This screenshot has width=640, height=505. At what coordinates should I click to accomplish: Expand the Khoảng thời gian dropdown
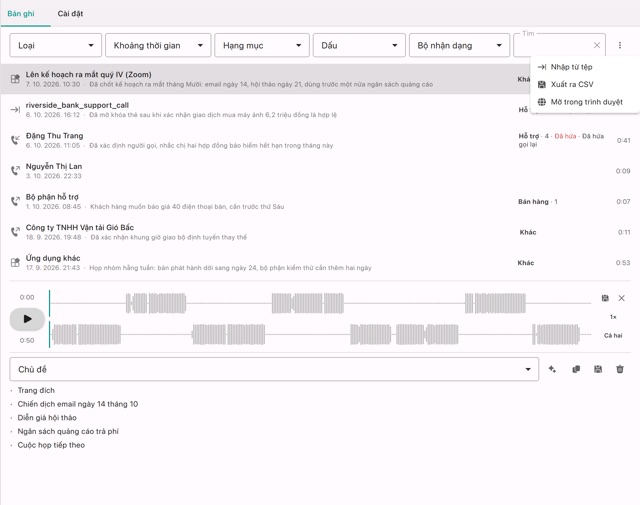click(158, 45)
